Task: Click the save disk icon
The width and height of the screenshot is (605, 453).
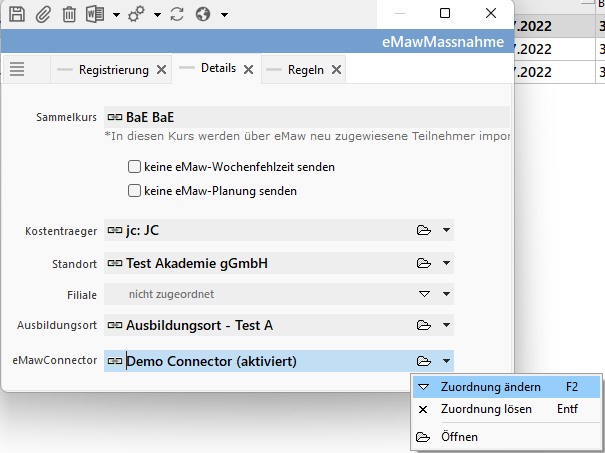Action: coord(17,14)
